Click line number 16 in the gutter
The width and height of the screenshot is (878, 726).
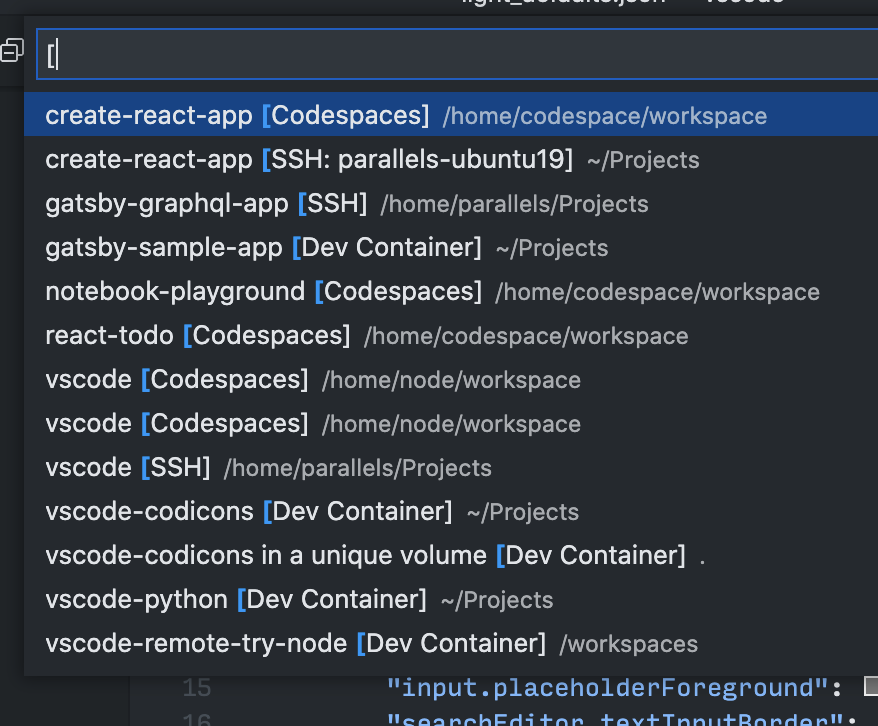click(x=197, y=718)
